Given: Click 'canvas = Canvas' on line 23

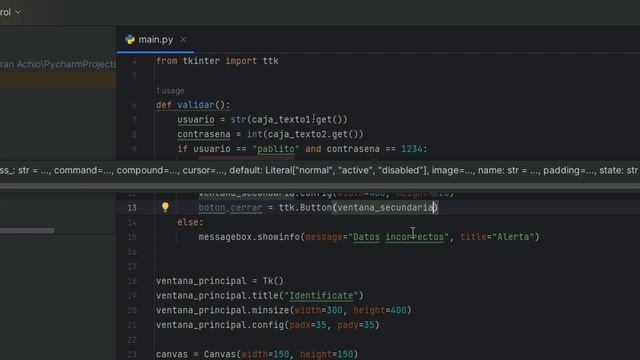Looking at the screenshot, I should (x=196, y=354).
